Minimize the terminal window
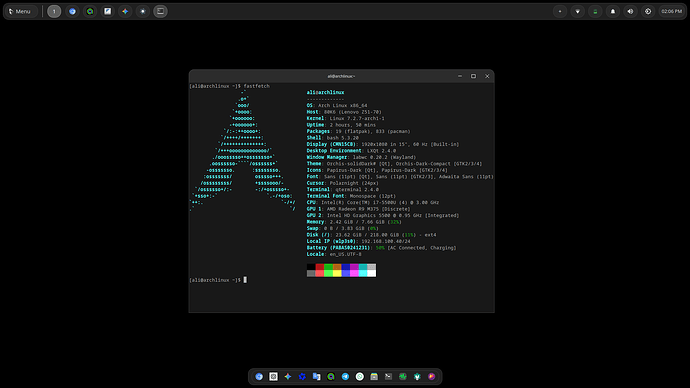The image size is (690, 388). [460, 76]
